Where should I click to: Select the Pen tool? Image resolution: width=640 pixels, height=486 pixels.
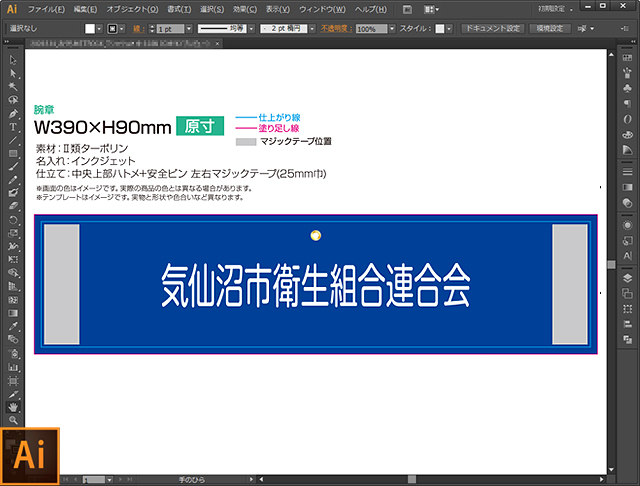(x=13, y=113)
